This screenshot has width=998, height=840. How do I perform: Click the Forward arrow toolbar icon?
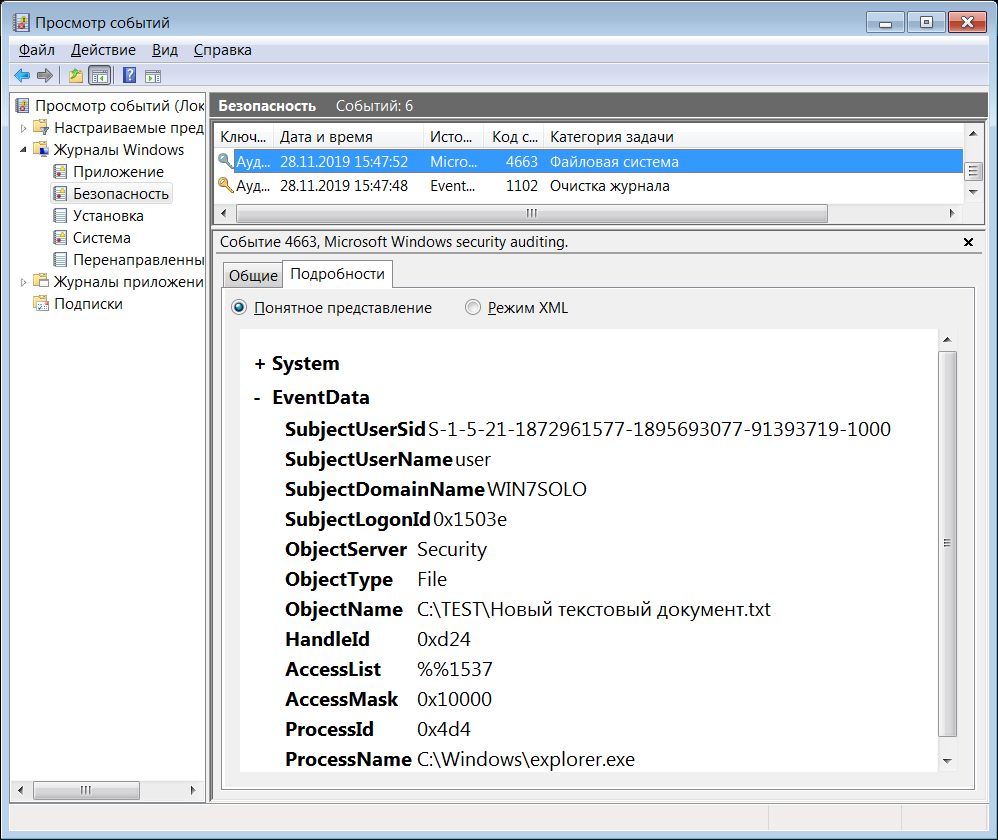[x=45, y=76]
